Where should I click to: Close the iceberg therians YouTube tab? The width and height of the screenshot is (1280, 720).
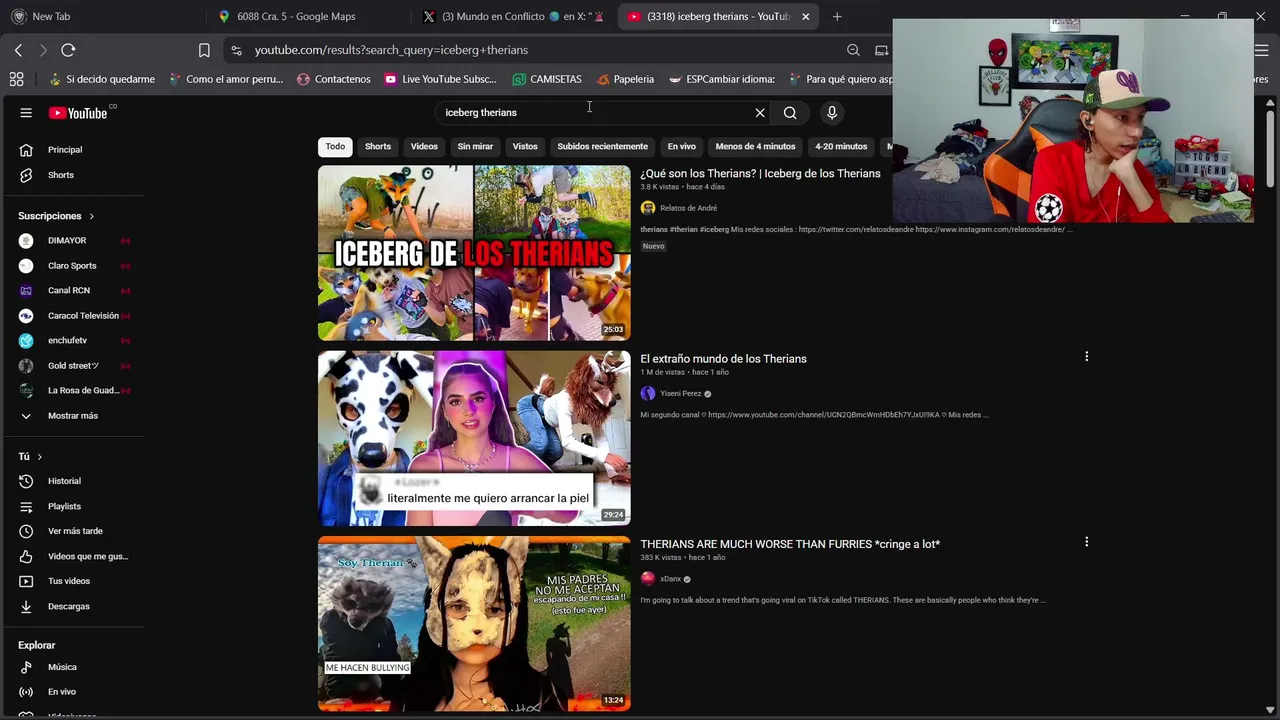(x=805, y=16)
